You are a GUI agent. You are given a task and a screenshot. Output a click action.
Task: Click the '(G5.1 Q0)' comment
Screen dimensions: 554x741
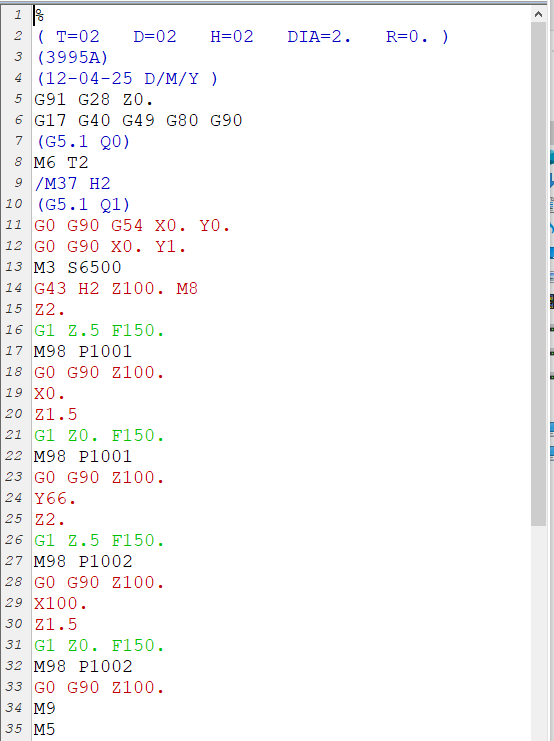[x=83, y=141]
